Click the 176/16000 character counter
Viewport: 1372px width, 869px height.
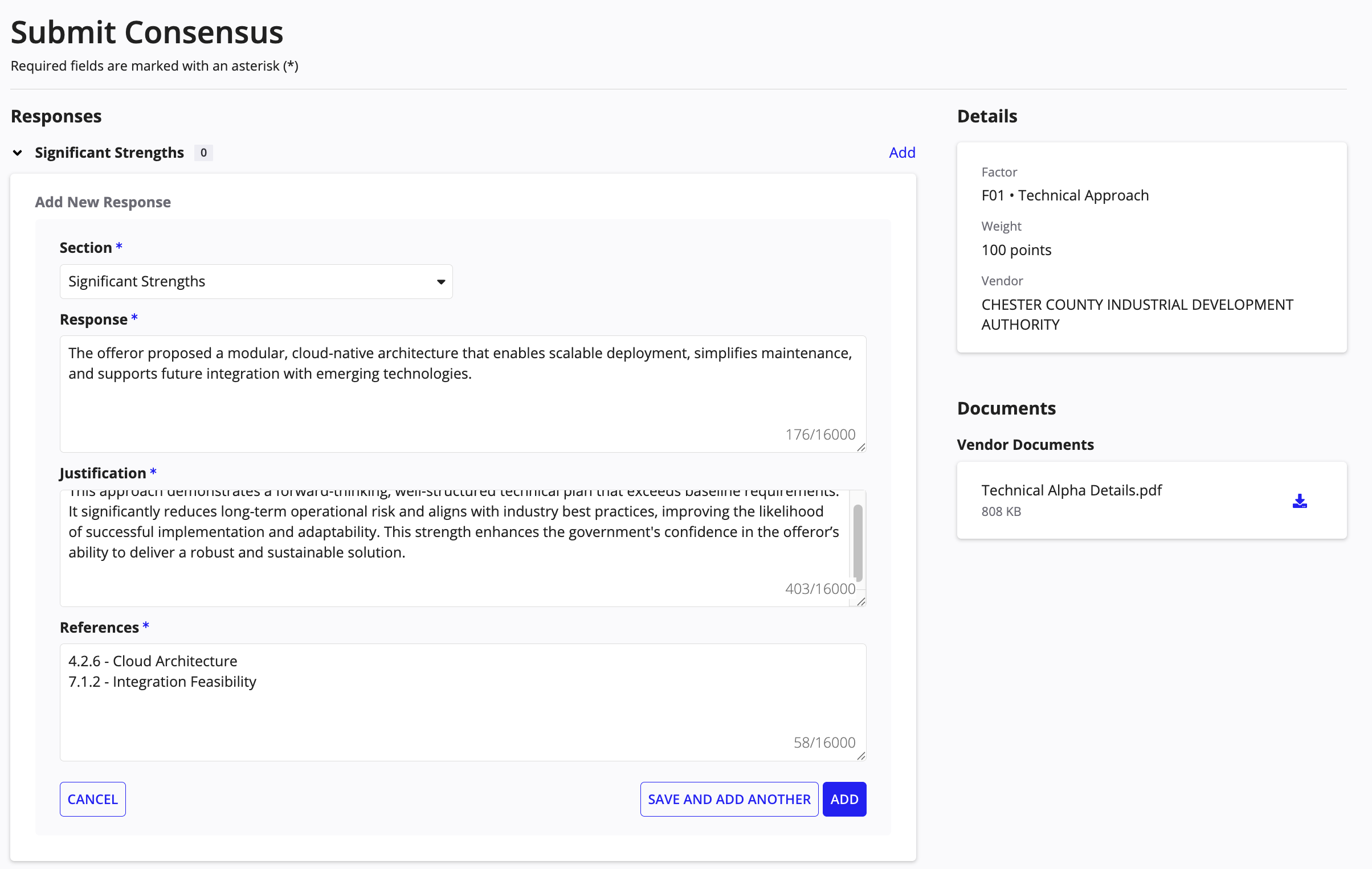pos(820,435)
